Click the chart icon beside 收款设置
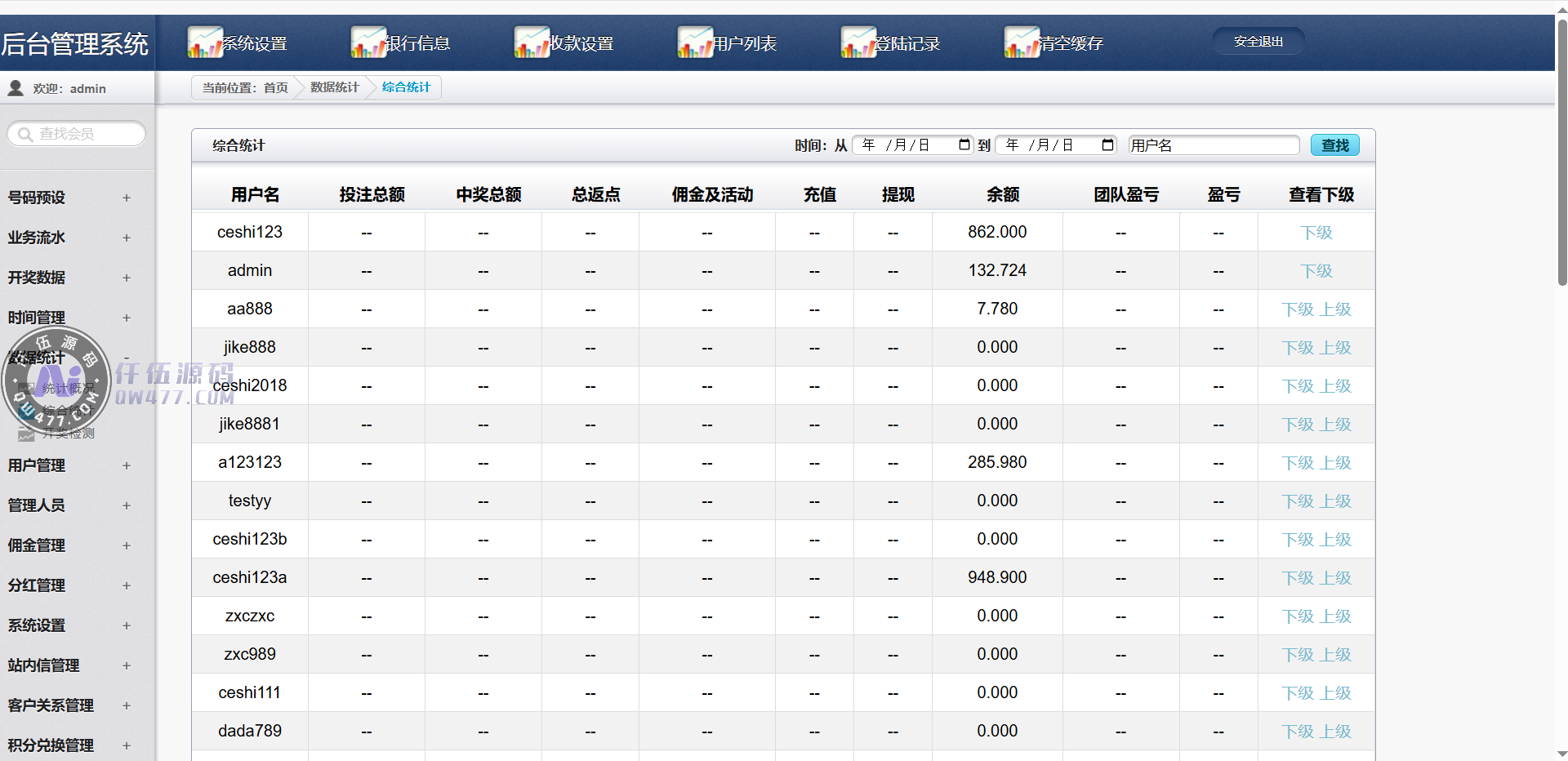This screenshot has height=761, width=1568. [532, 42]
